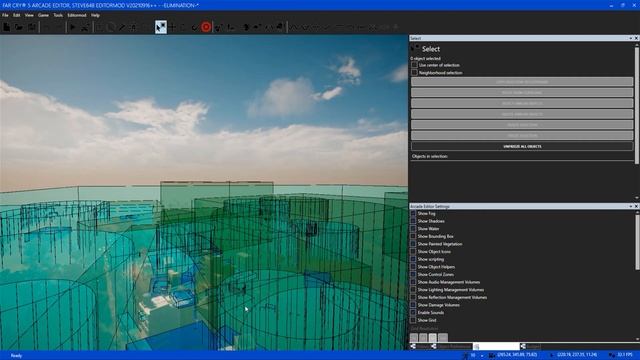Viewport: 640px width, 360px height.
Task: Select the highlighted white bottom tab
Action: coord(496,347)
